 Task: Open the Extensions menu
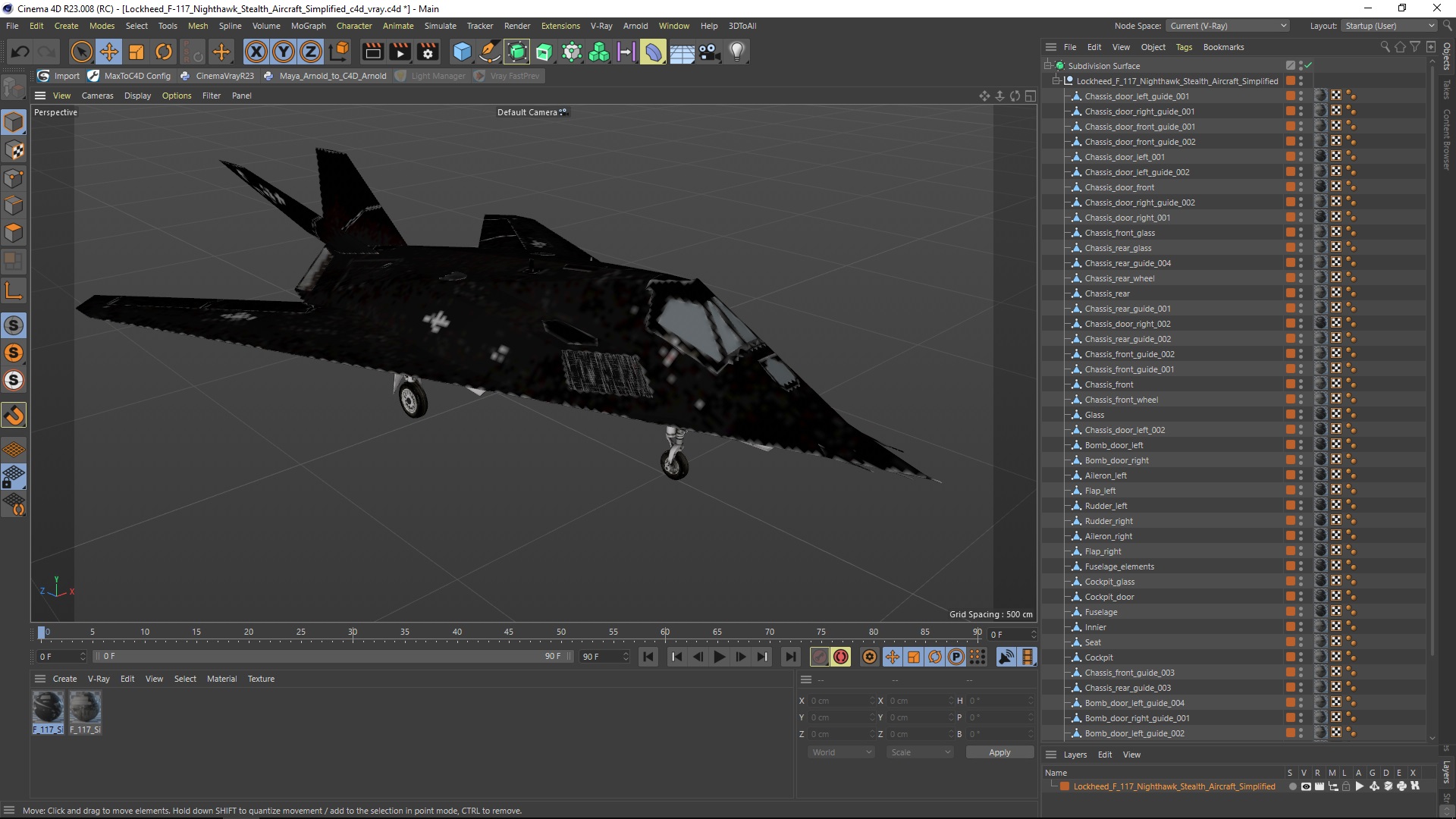click(560, 26)
